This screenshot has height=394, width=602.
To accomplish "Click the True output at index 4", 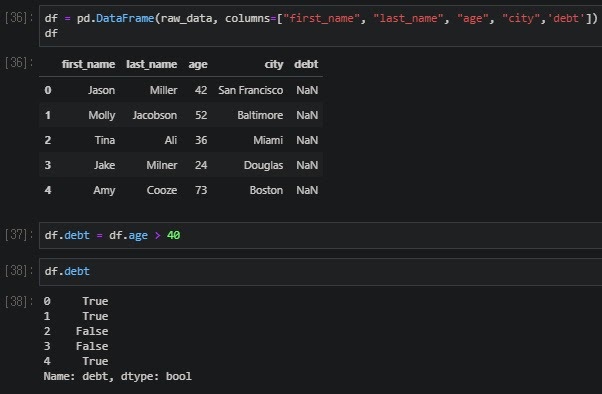I will pos(95,361).
